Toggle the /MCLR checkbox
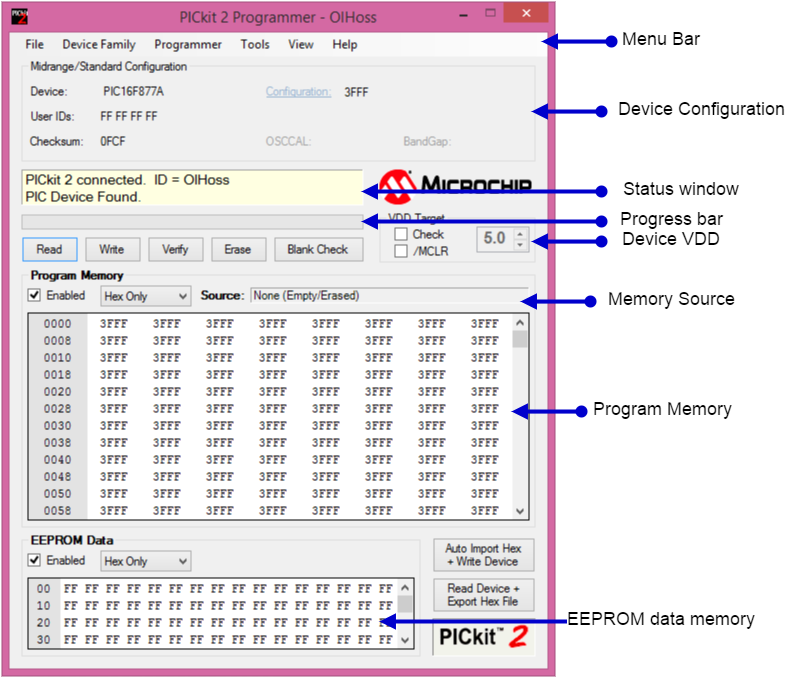This screenshot has width=787, height=678. tap(401, 251)
